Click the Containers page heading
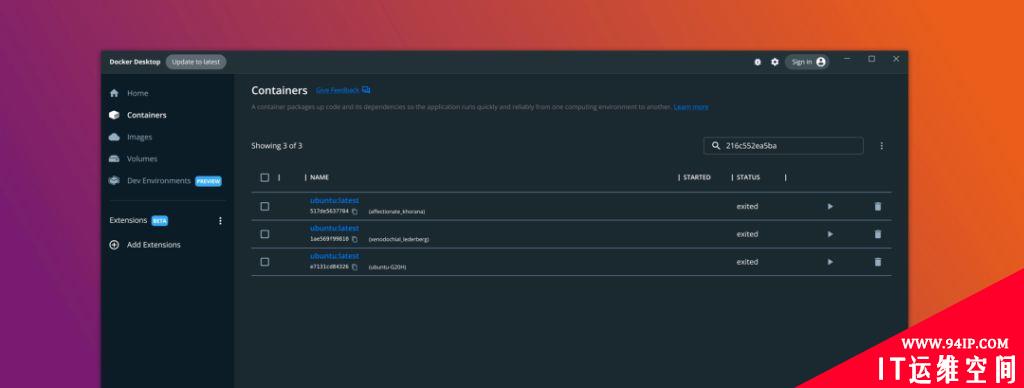This screenshot has width=1024, height=388. [x=280, y=90]
